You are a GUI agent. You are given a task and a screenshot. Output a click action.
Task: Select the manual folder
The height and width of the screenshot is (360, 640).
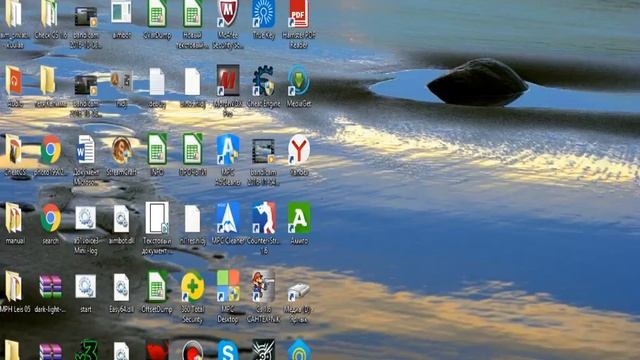14,218
